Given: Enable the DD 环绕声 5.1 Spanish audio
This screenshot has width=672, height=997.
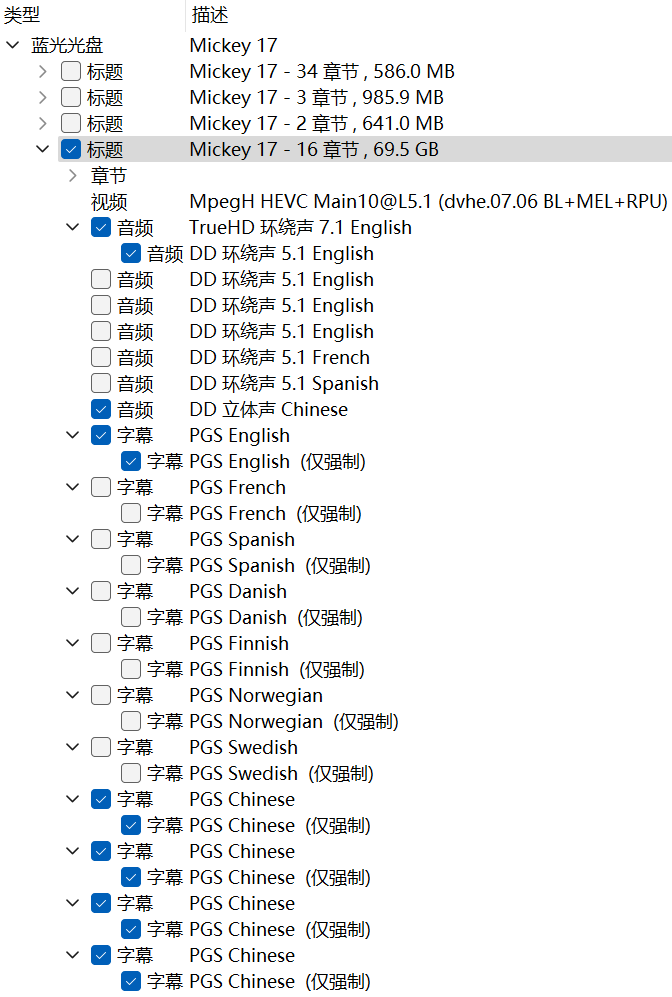Looking at the screenshot, I should (x=100, y=383).
